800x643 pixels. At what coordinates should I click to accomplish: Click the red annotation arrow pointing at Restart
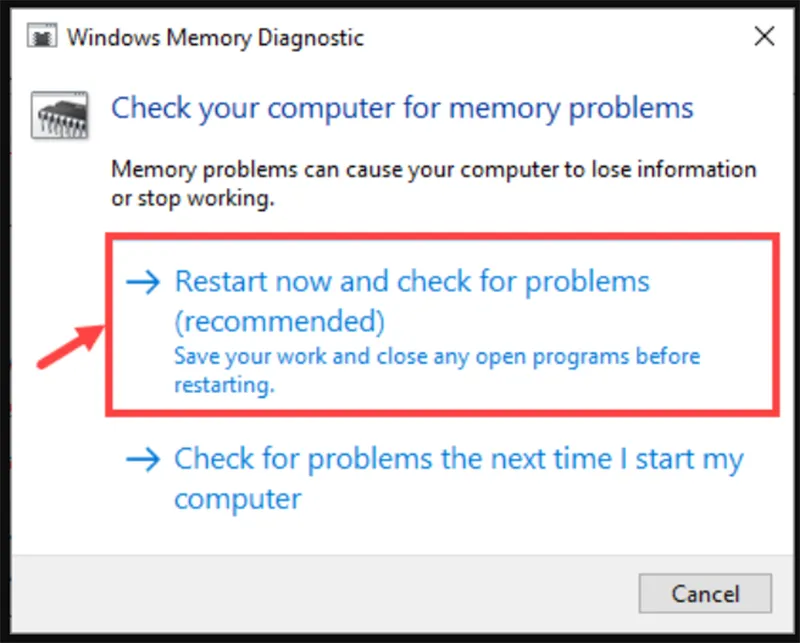click(70, 344)
